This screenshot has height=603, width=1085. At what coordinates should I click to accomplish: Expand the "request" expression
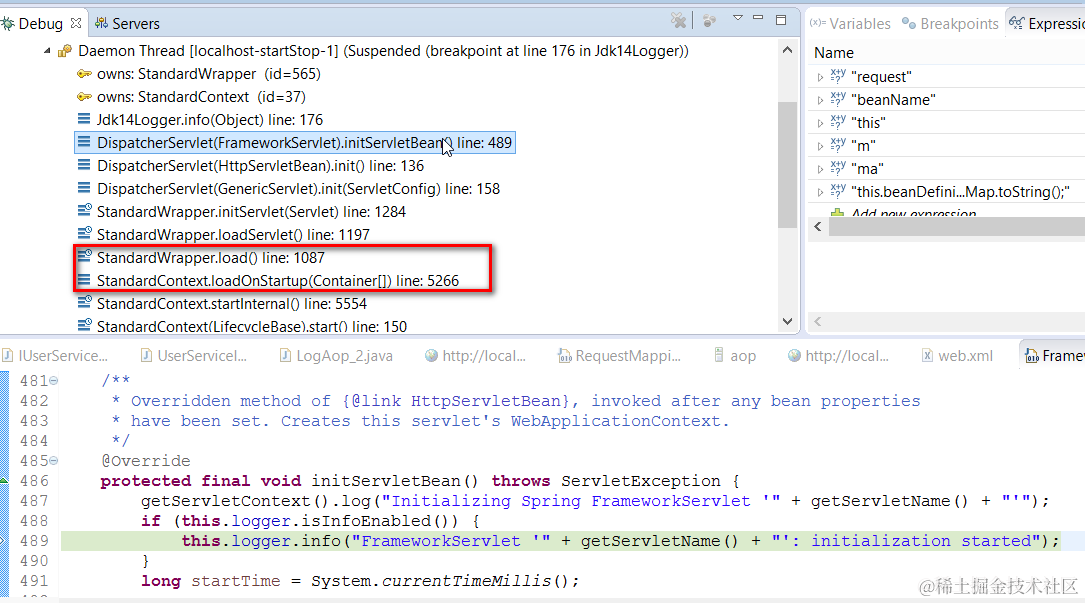click(x=820, y=78)
